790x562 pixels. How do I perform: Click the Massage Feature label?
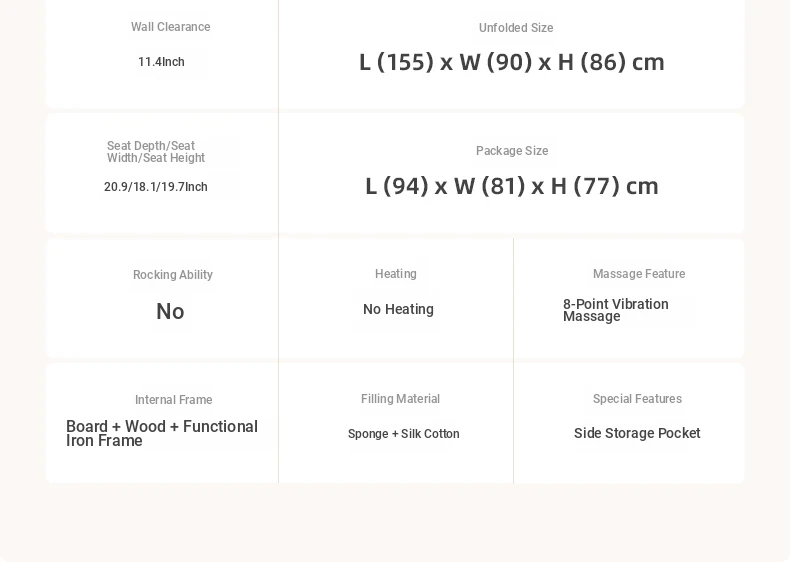tap(639, 274)
